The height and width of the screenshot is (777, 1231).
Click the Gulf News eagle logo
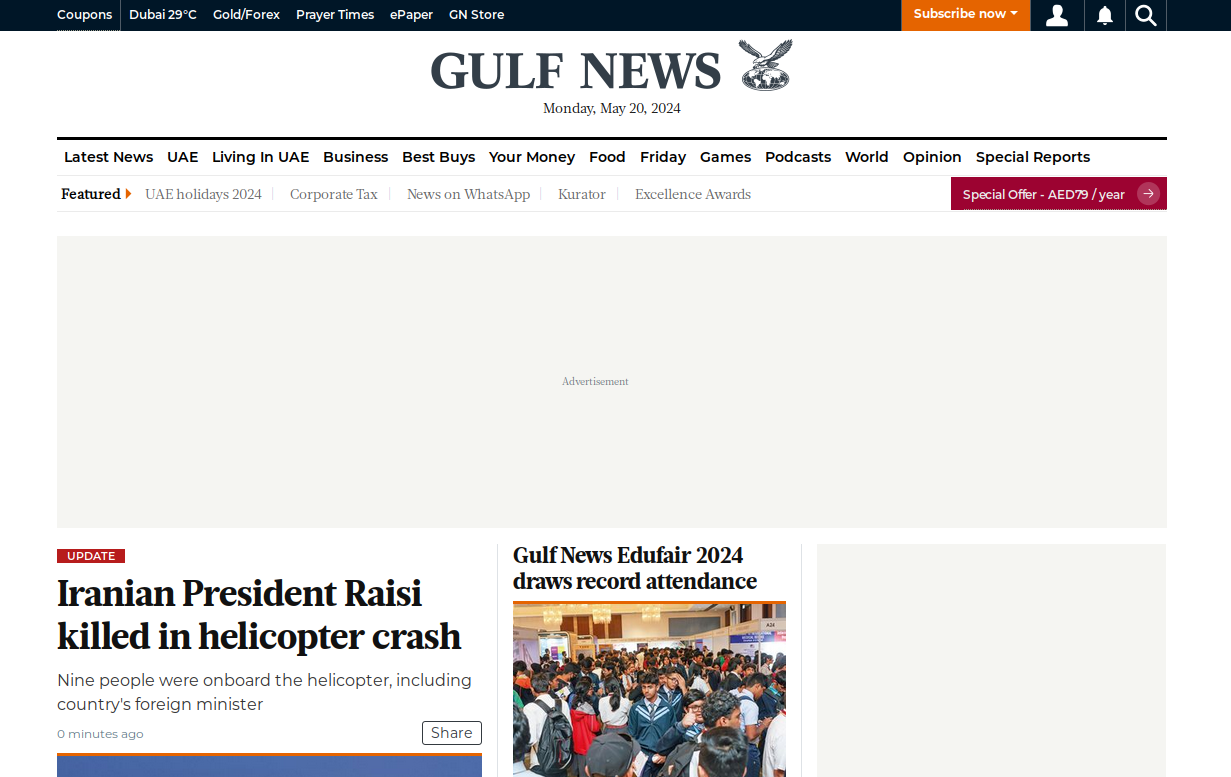tap(765, 66)
